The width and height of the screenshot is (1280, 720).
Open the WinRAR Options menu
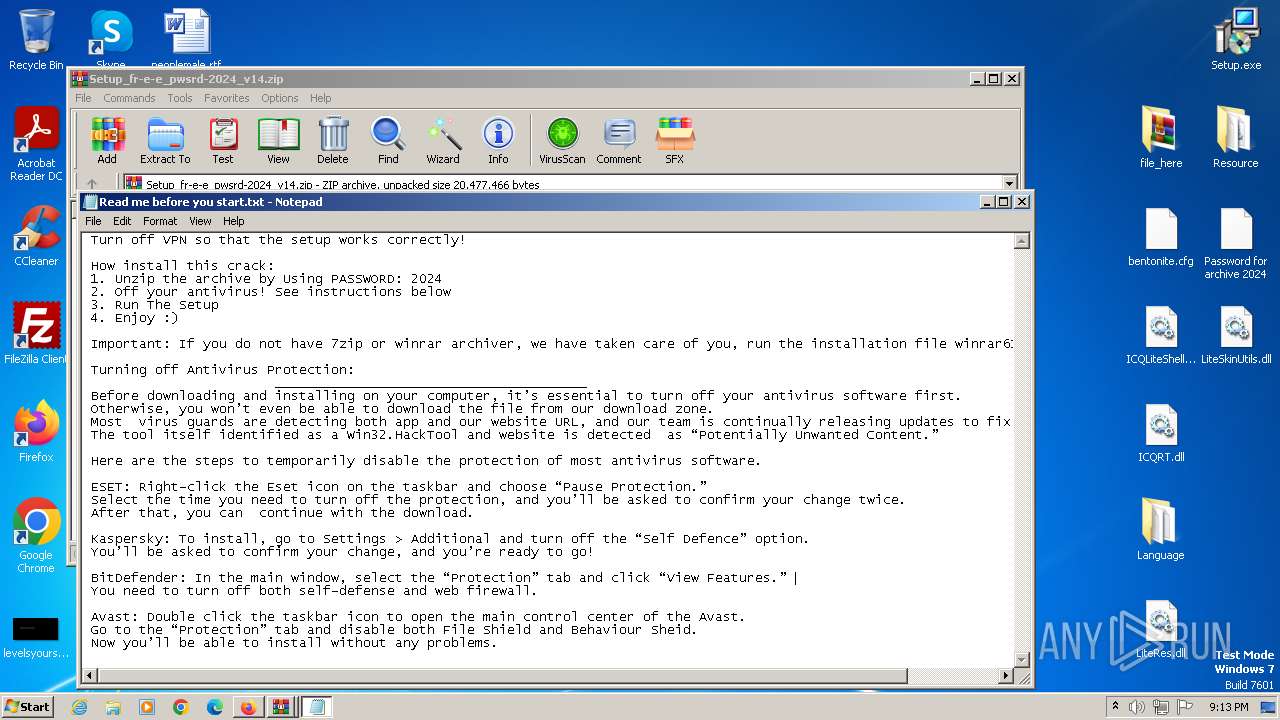pos(280,98)
